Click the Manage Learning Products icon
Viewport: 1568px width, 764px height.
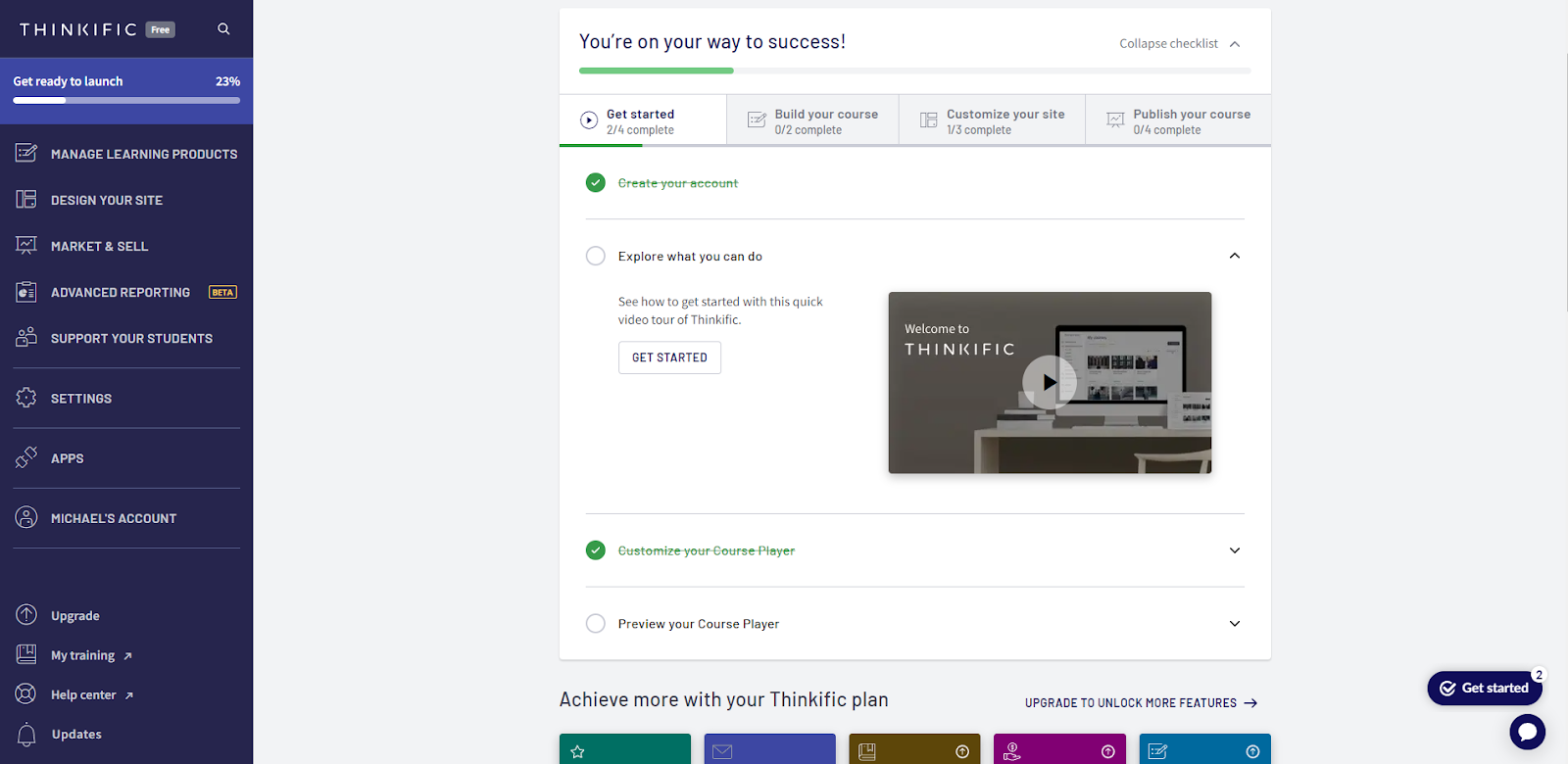pyautogui.click(x=26, y=153)
